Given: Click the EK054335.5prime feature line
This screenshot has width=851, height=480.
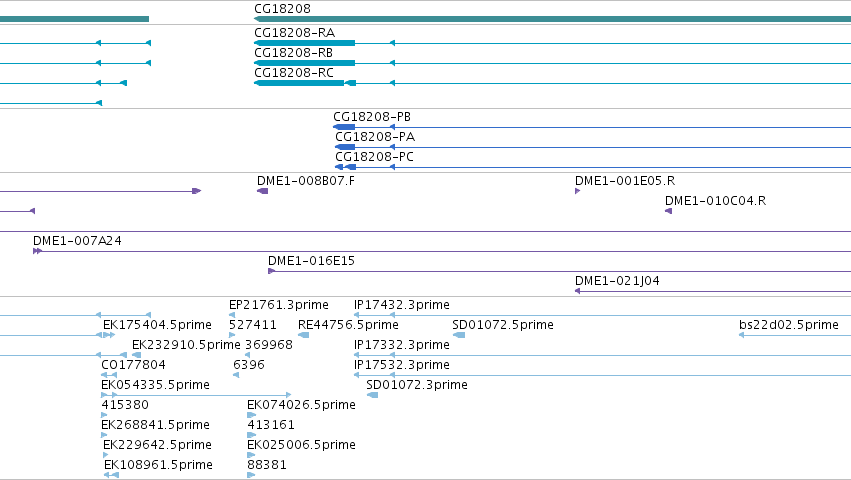Looking at the screenshot, I should tap(196, 395).
